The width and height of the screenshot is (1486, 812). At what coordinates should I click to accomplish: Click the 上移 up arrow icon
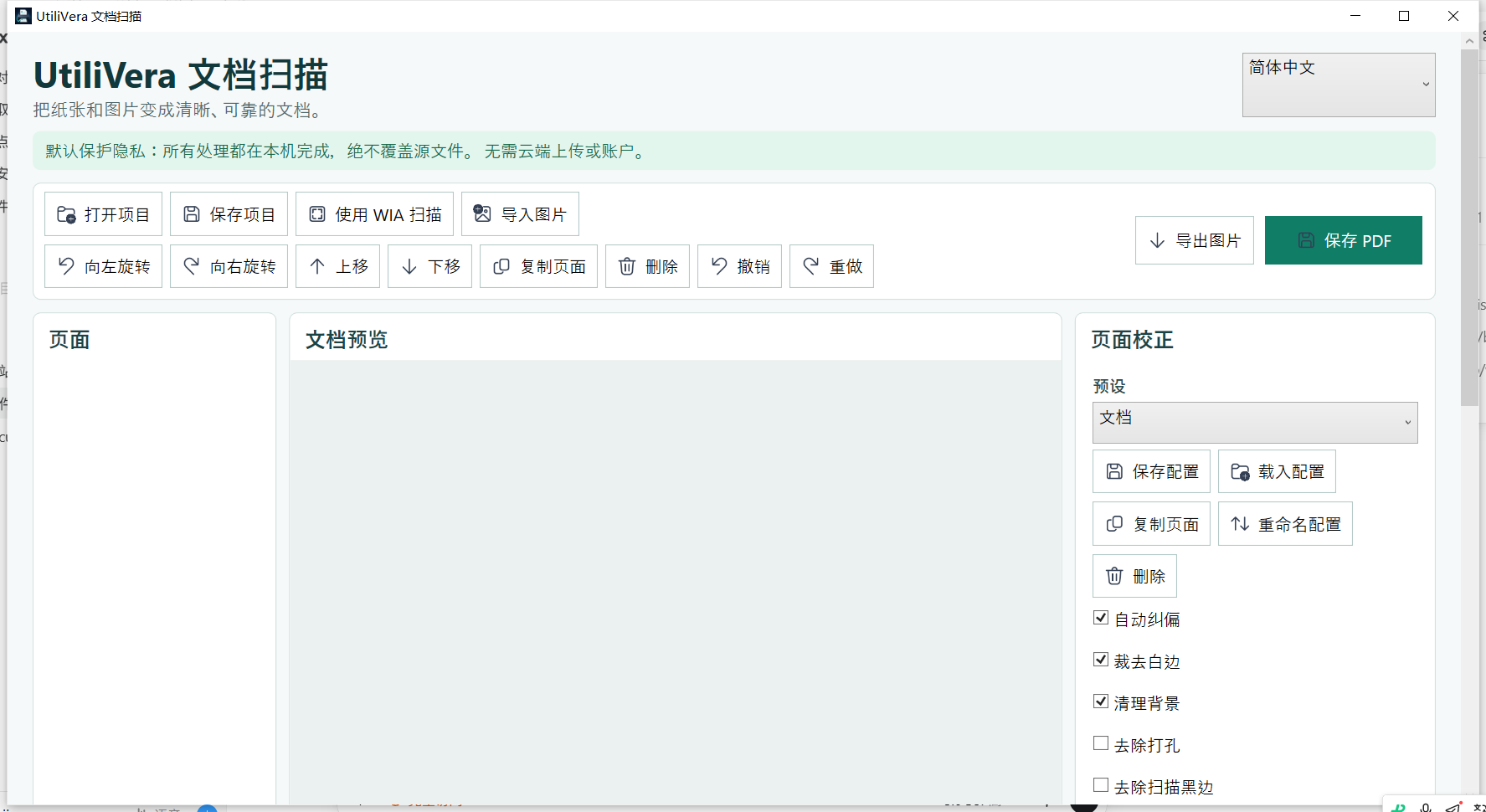(317, 266)
